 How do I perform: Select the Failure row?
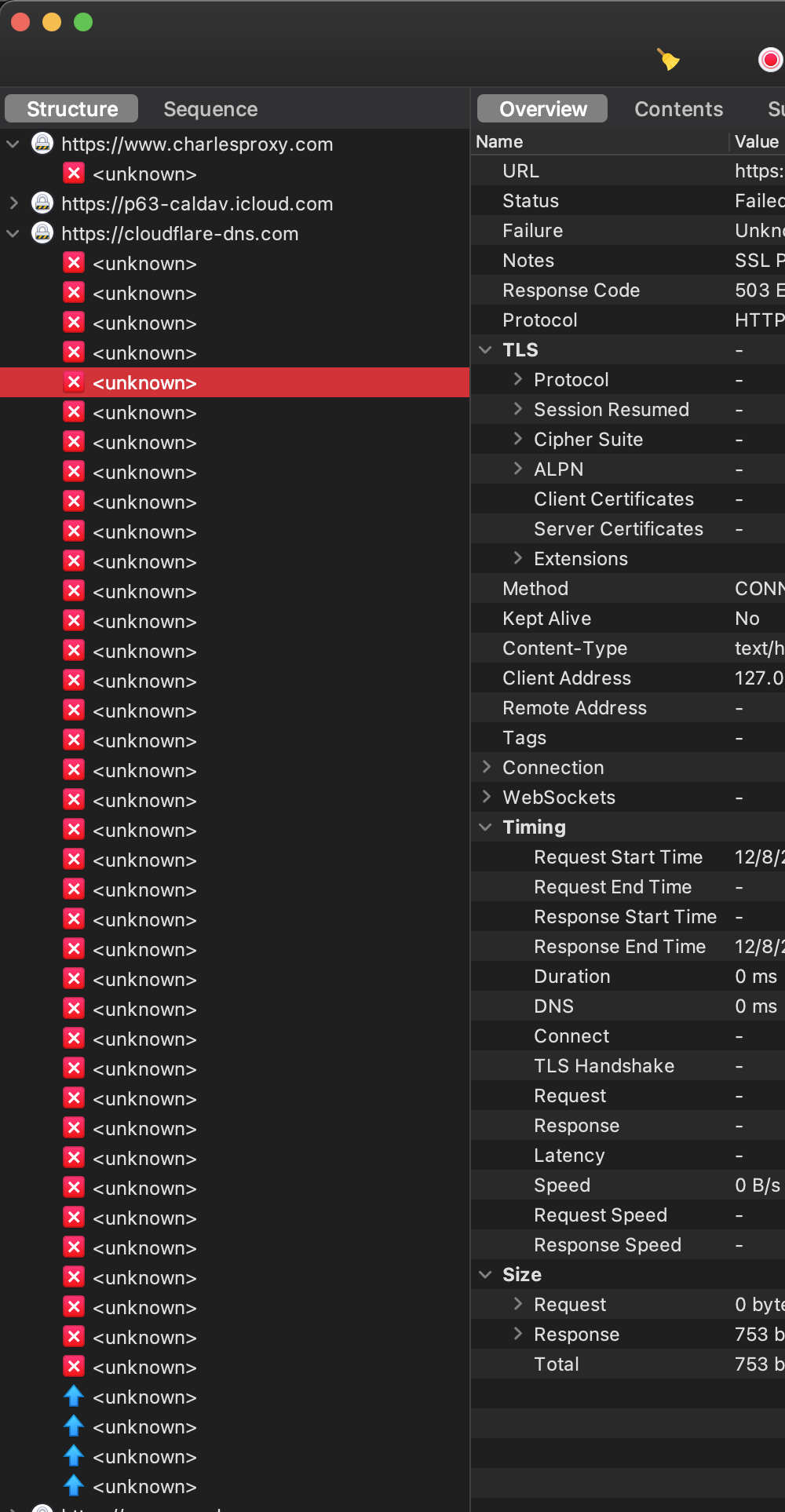(x=628, y=230)
